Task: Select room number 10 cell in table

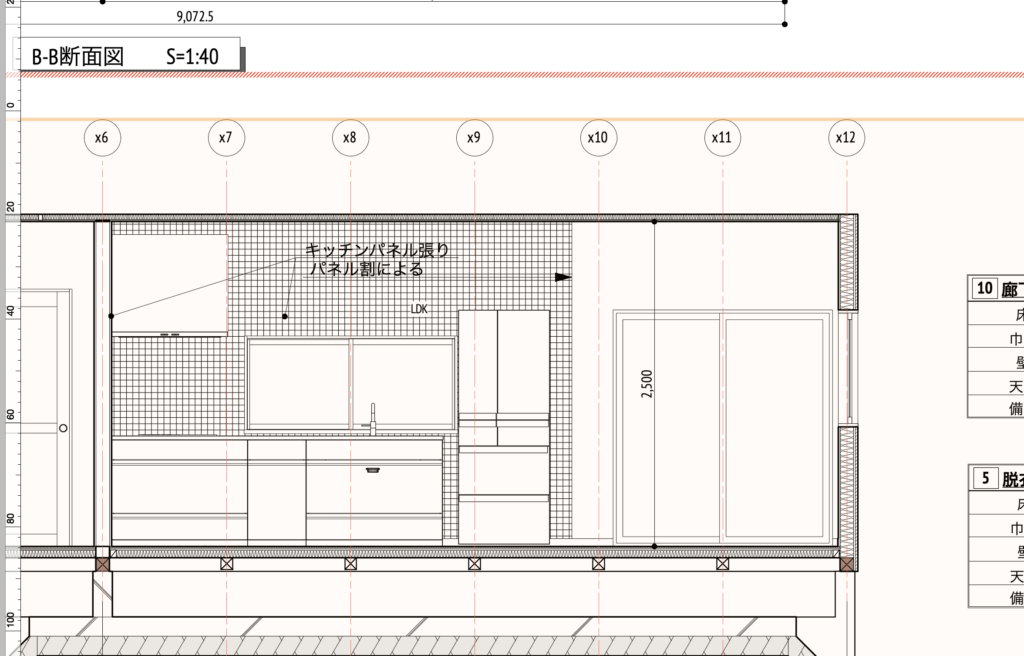Action: [x=984, y=289]
